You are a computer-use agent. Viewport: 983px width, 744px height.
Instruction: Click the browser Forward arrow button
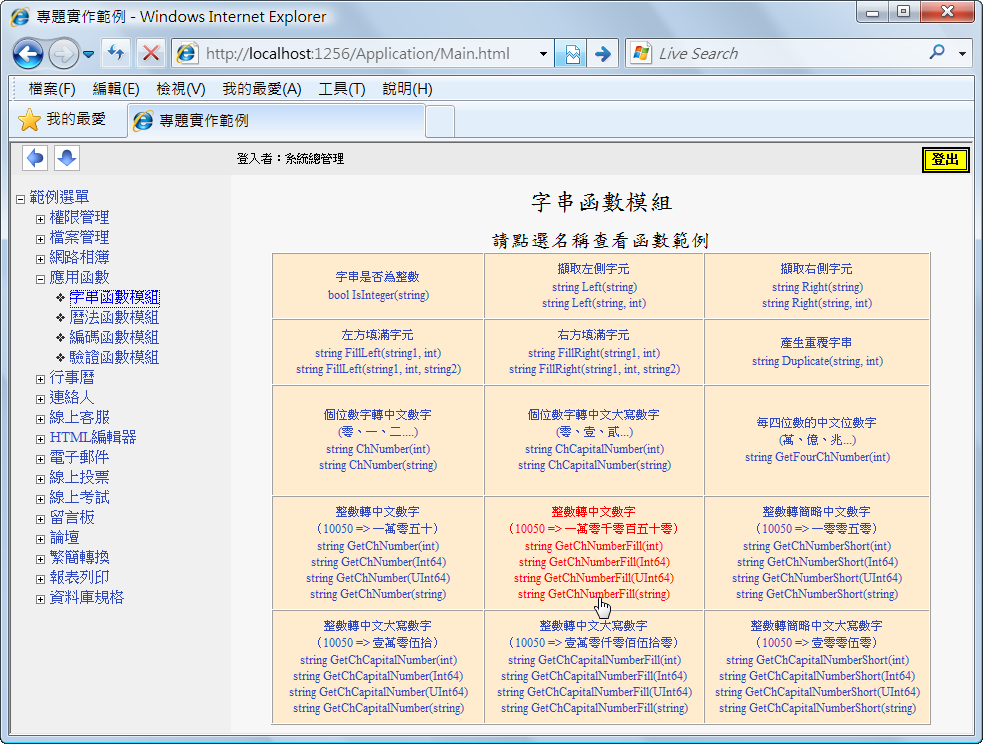pyautogui.click(x=63, y=54)
